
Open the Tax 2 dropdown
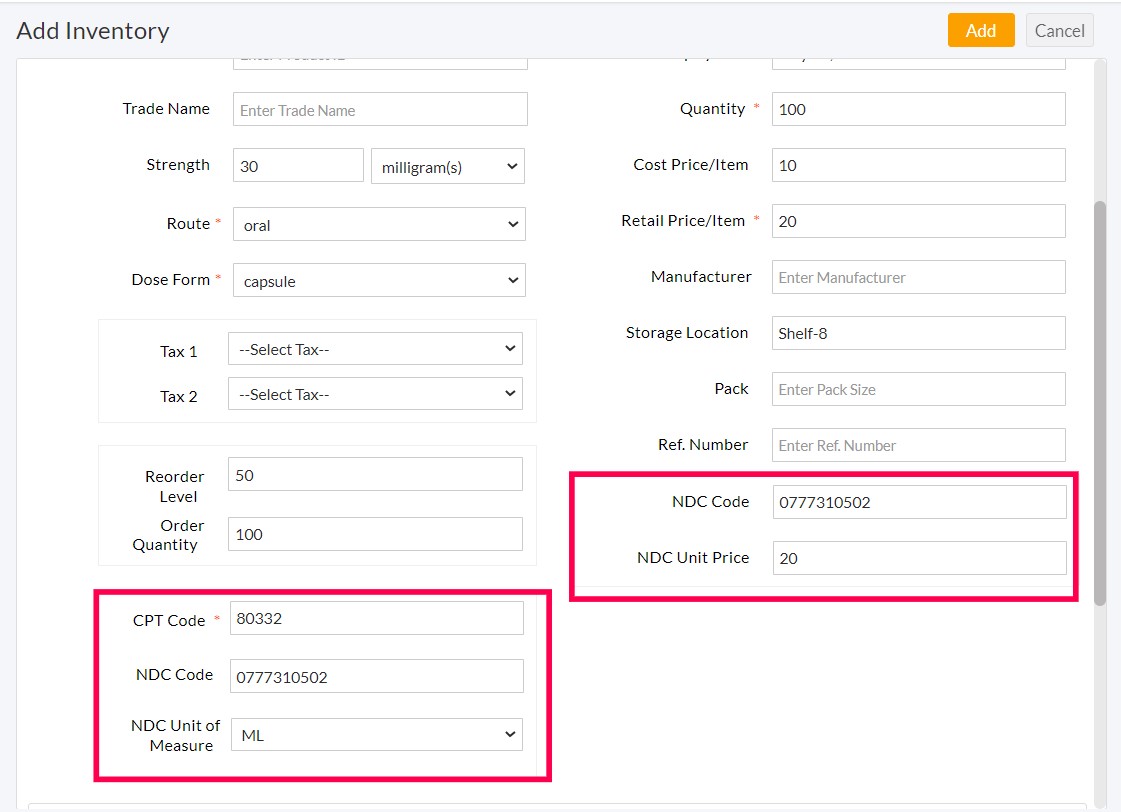click(x=375, y=394)
